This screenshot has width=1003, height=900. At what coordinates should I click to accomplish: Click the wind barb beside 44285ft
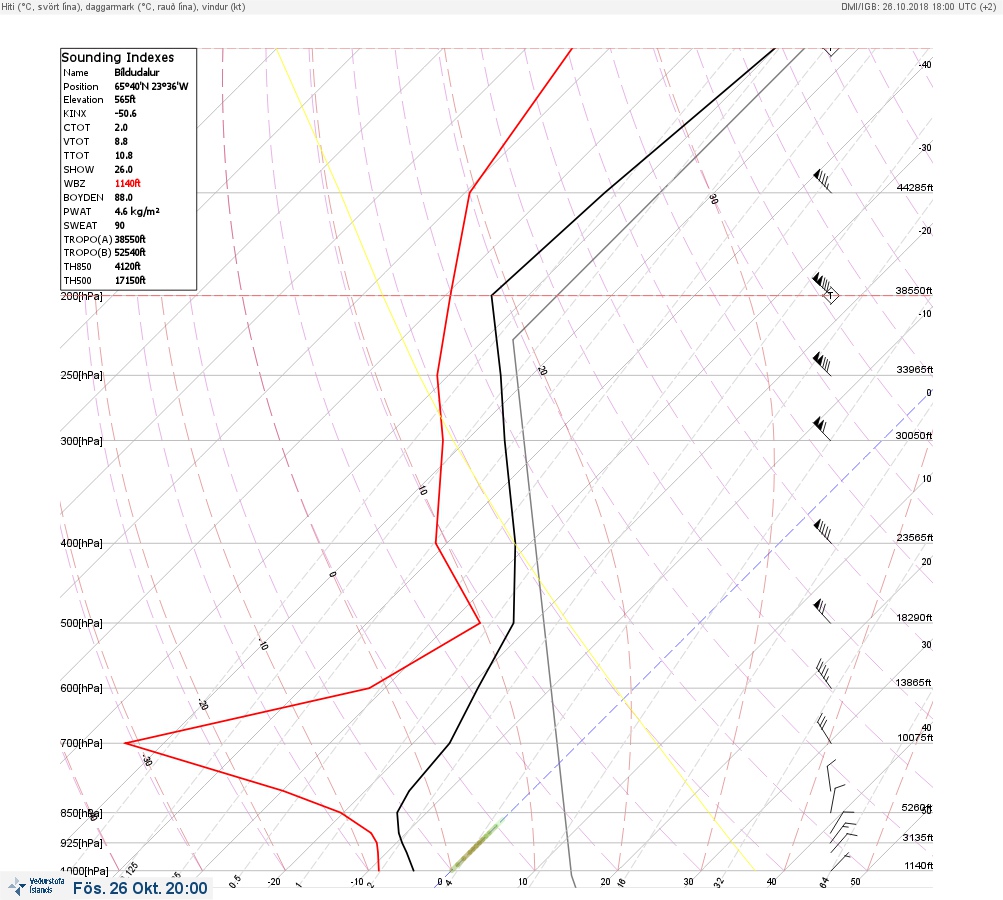823,181
